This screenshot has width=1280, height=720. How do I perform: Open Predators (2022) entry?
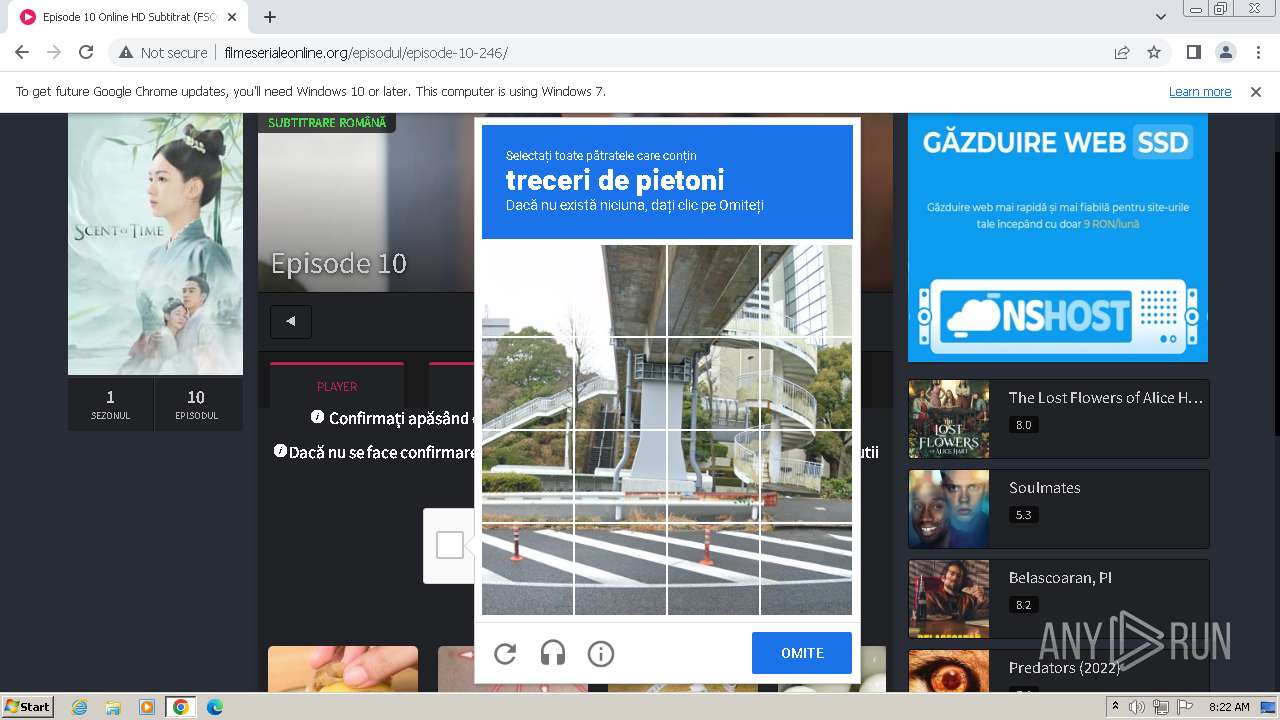click(1064, 667)
